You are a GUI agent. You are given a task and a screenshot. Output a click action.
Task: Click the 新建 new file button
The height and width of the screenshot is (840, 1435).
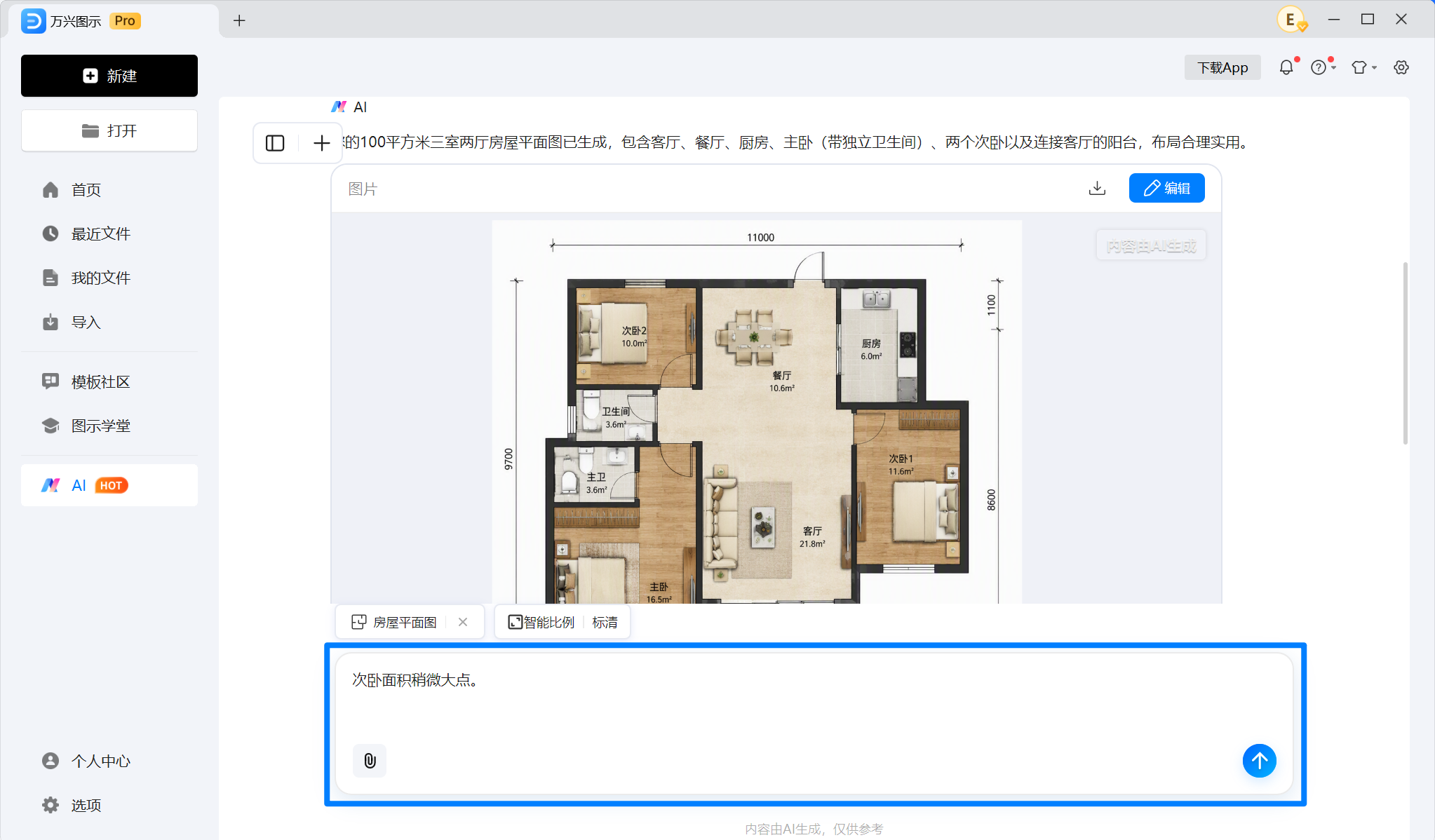tap(109, 76)
